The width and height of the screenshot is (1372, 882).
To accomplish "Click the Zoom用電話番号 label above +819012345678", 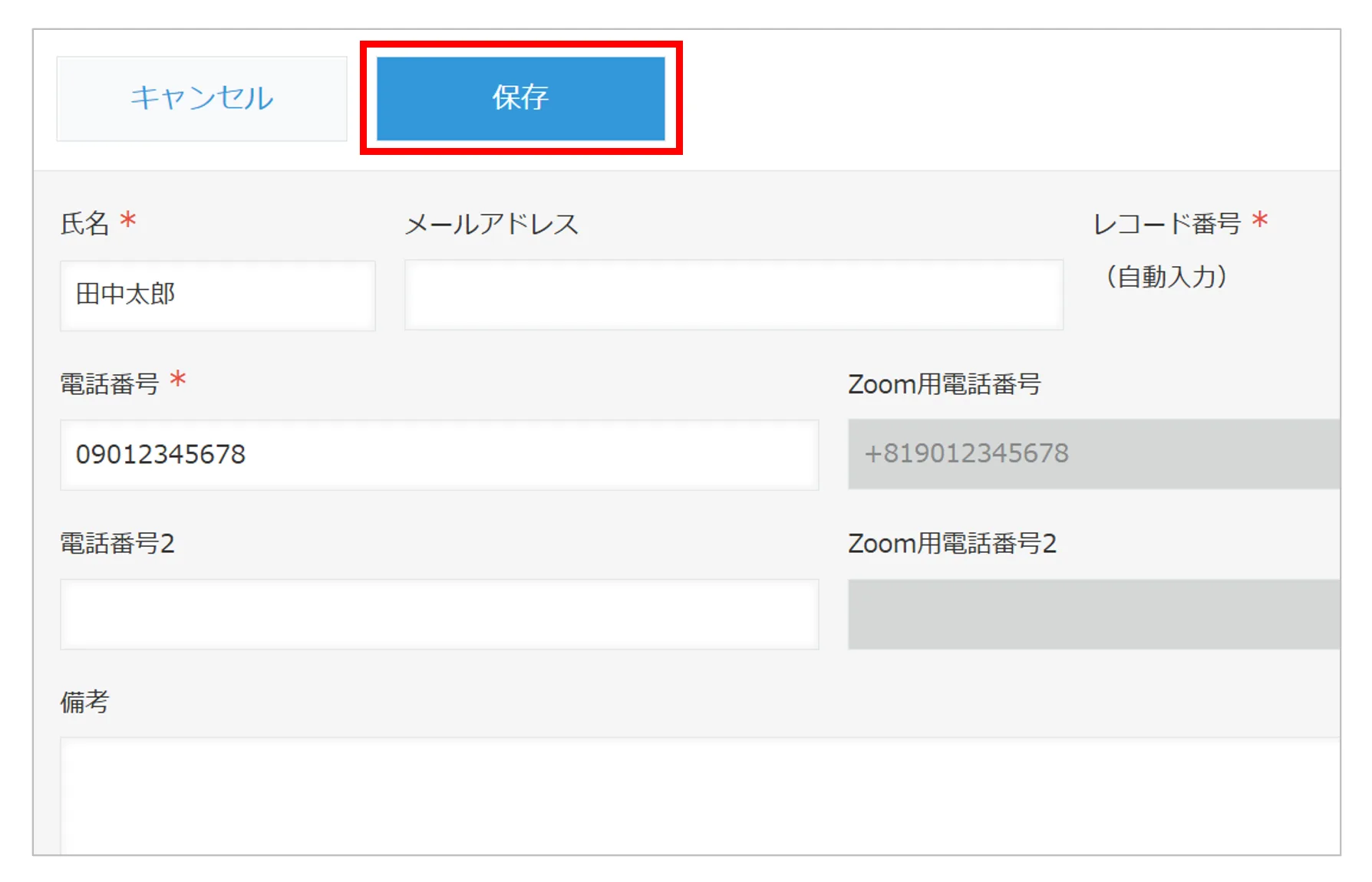I will 945,383.
